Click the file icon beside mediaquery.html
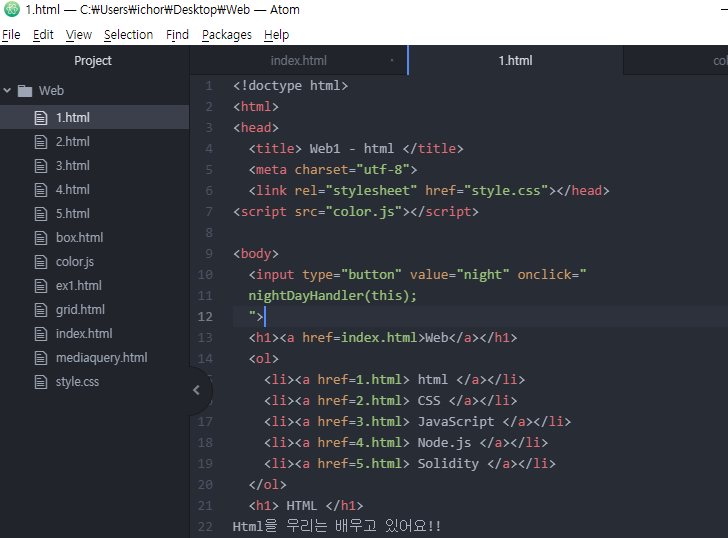 pos(41,358)
